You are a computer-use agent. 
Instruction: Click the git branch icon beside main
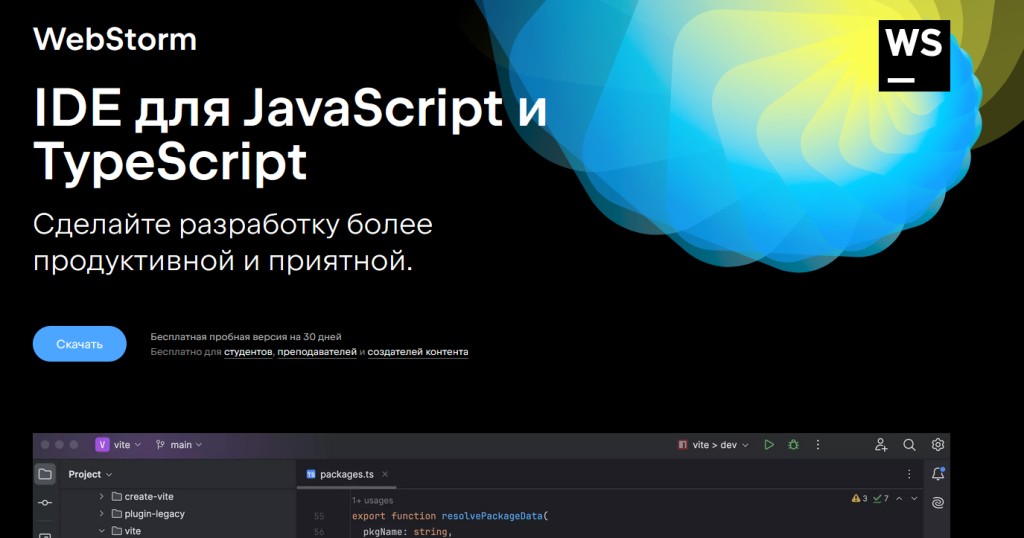coord(160,445)
